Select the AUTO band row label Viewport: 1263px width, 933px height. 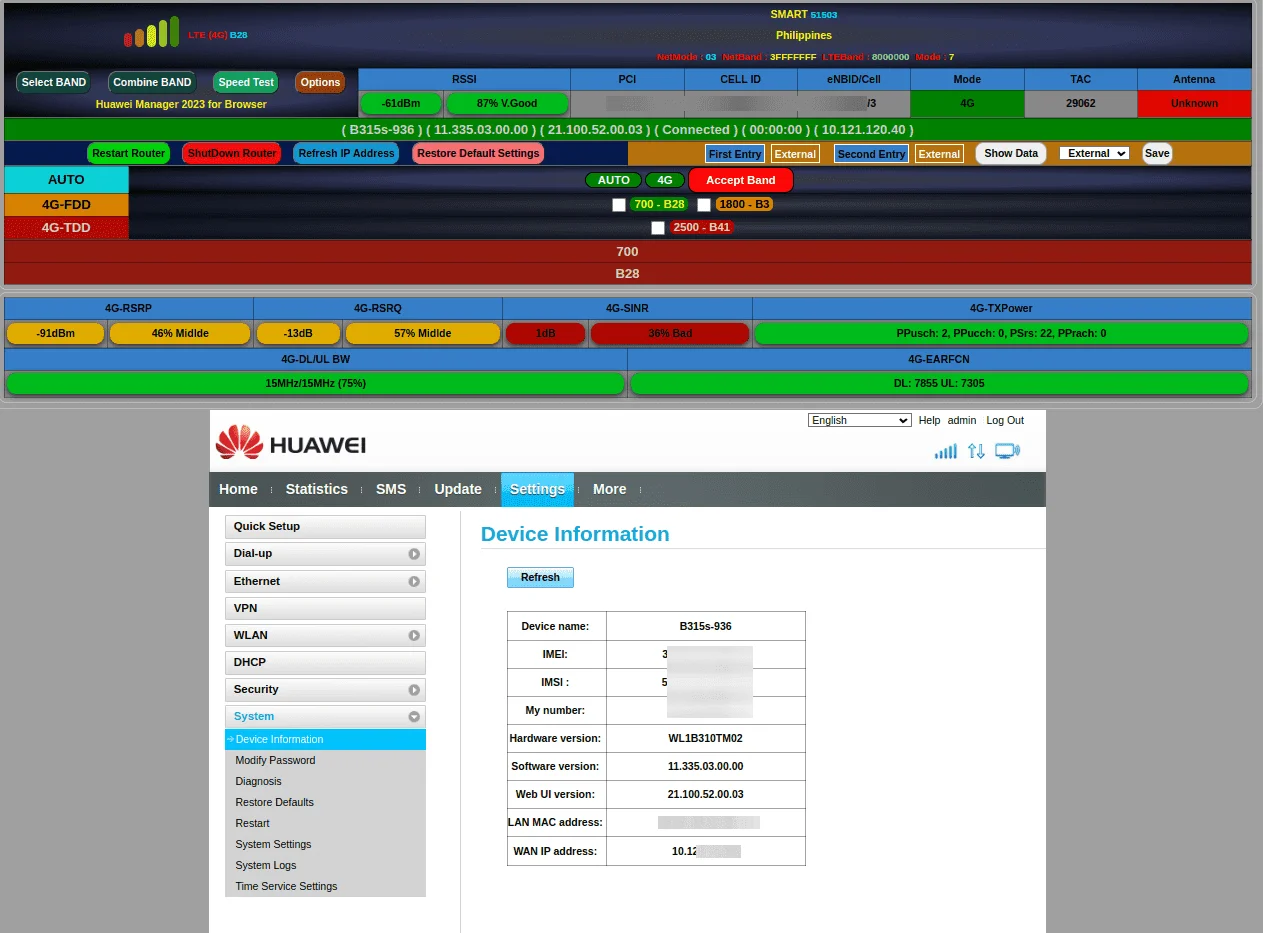pos(67,180)
